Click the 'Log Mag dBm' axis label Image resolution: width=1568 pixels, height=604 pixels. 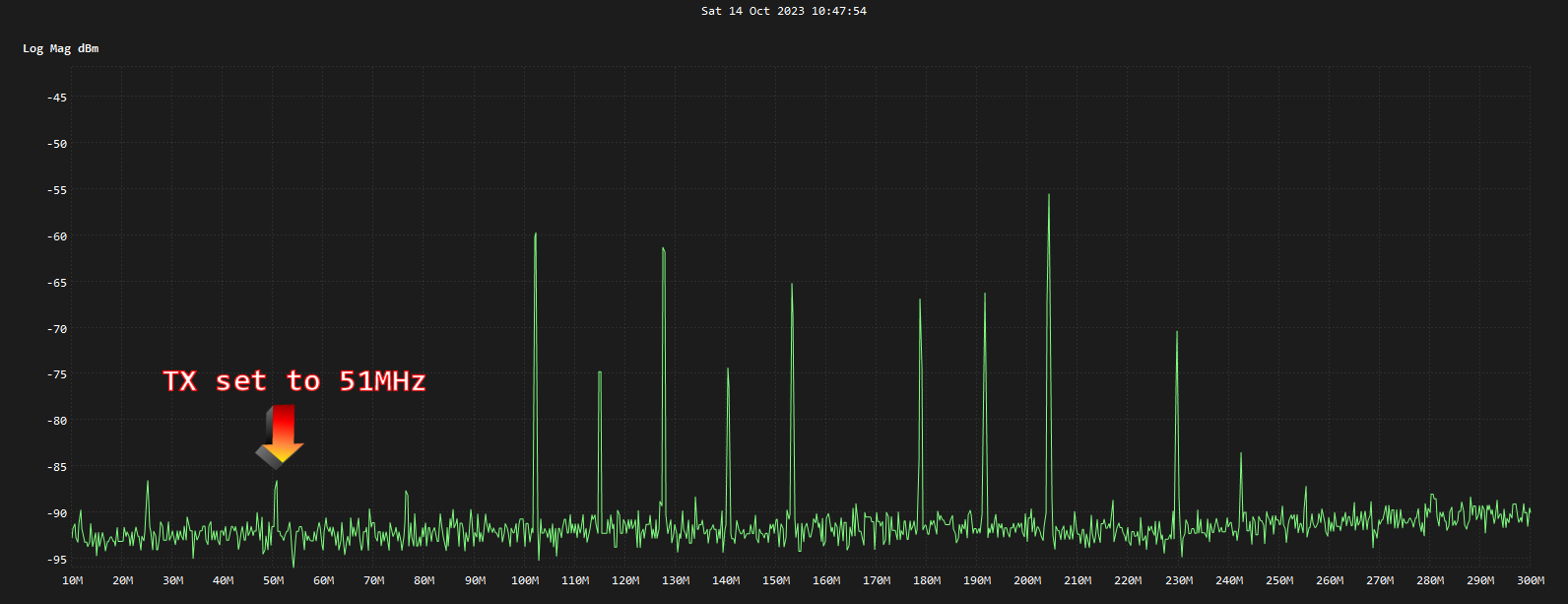pyautogui.click(x=61, y=48)
